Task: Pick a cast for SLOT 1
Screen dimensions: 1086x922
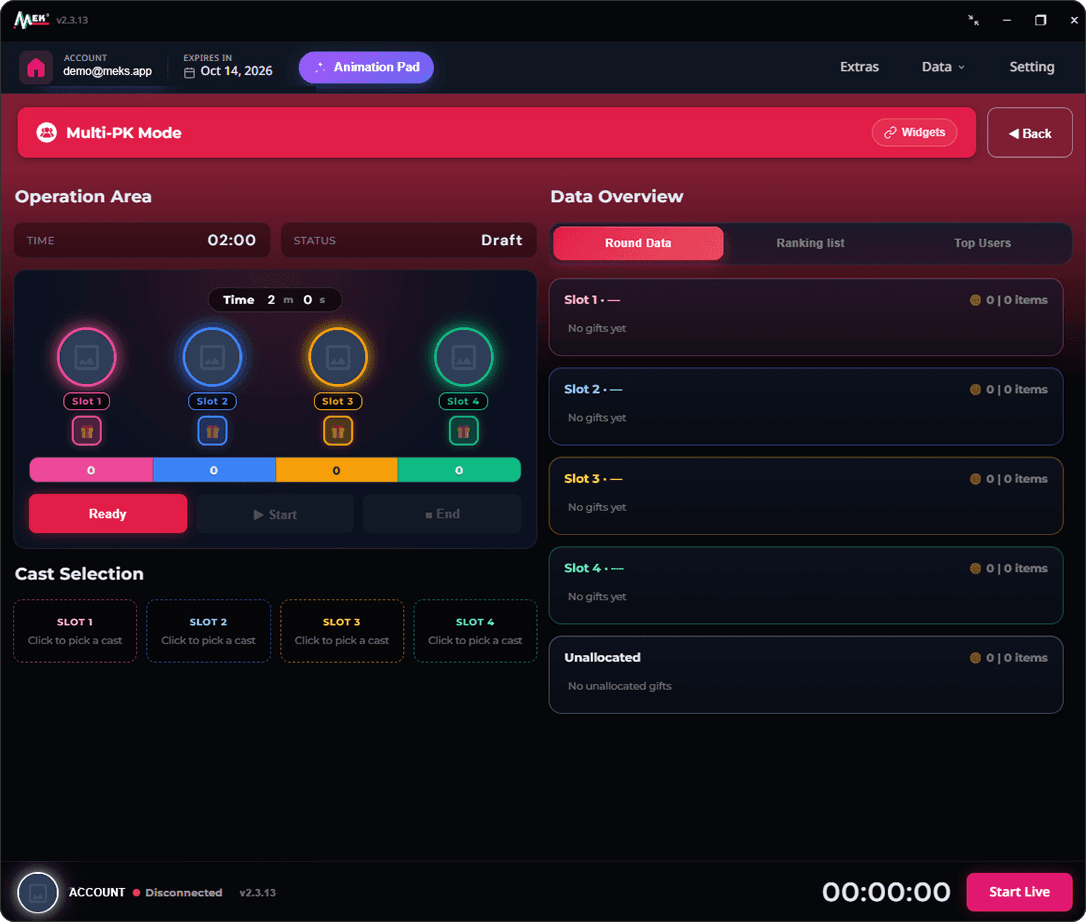Action: coord(75,631)
